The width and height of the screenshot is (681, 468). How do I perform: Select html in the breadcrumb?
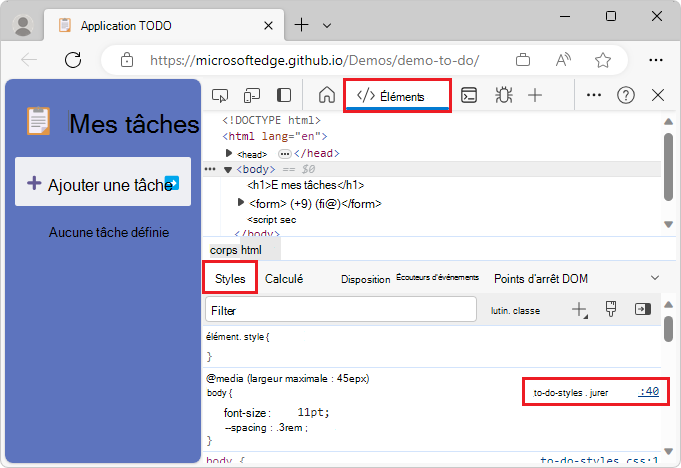click(x=251, y=250)
